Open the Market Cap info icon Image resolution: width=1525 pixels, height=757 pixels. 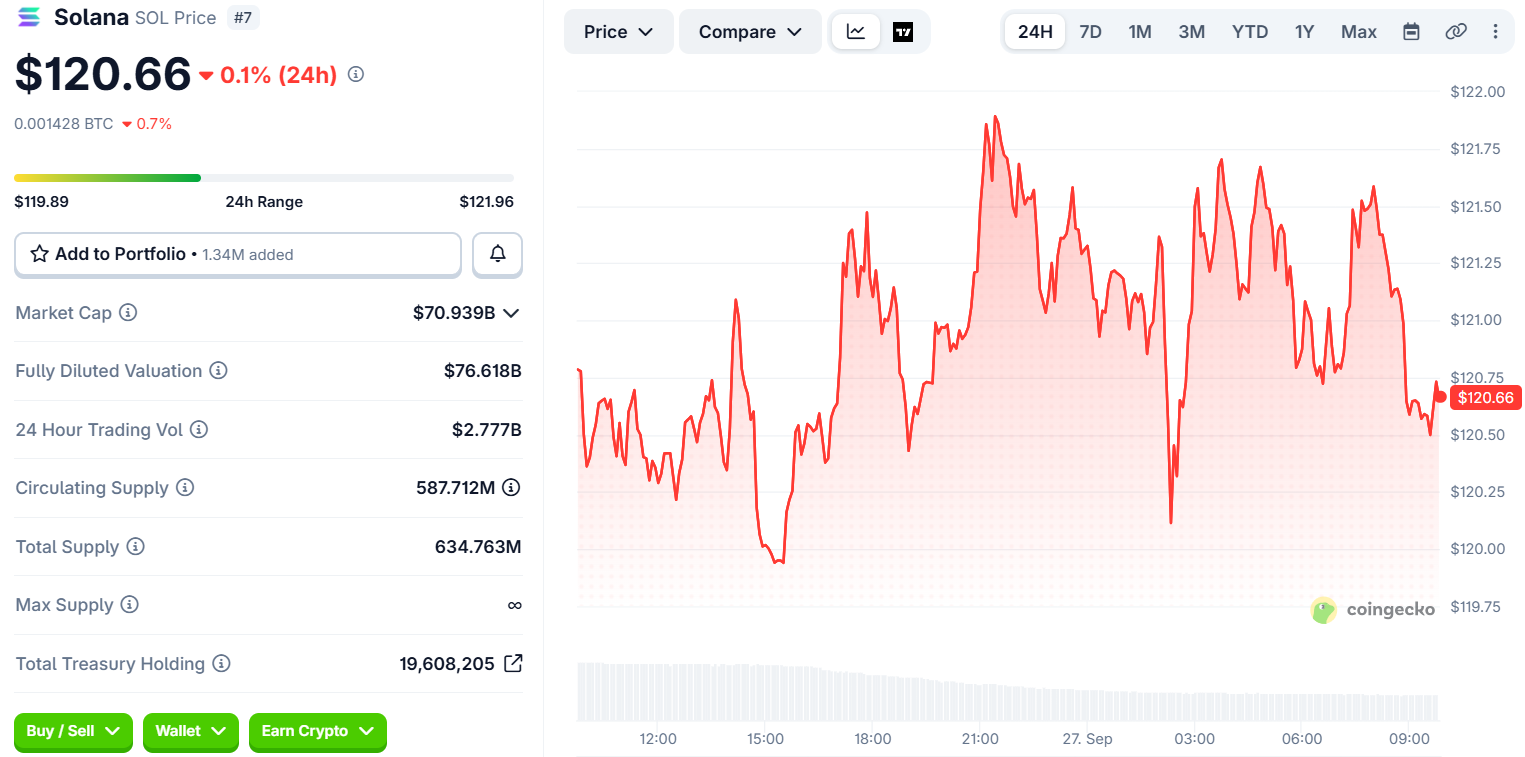pos(128,313)
